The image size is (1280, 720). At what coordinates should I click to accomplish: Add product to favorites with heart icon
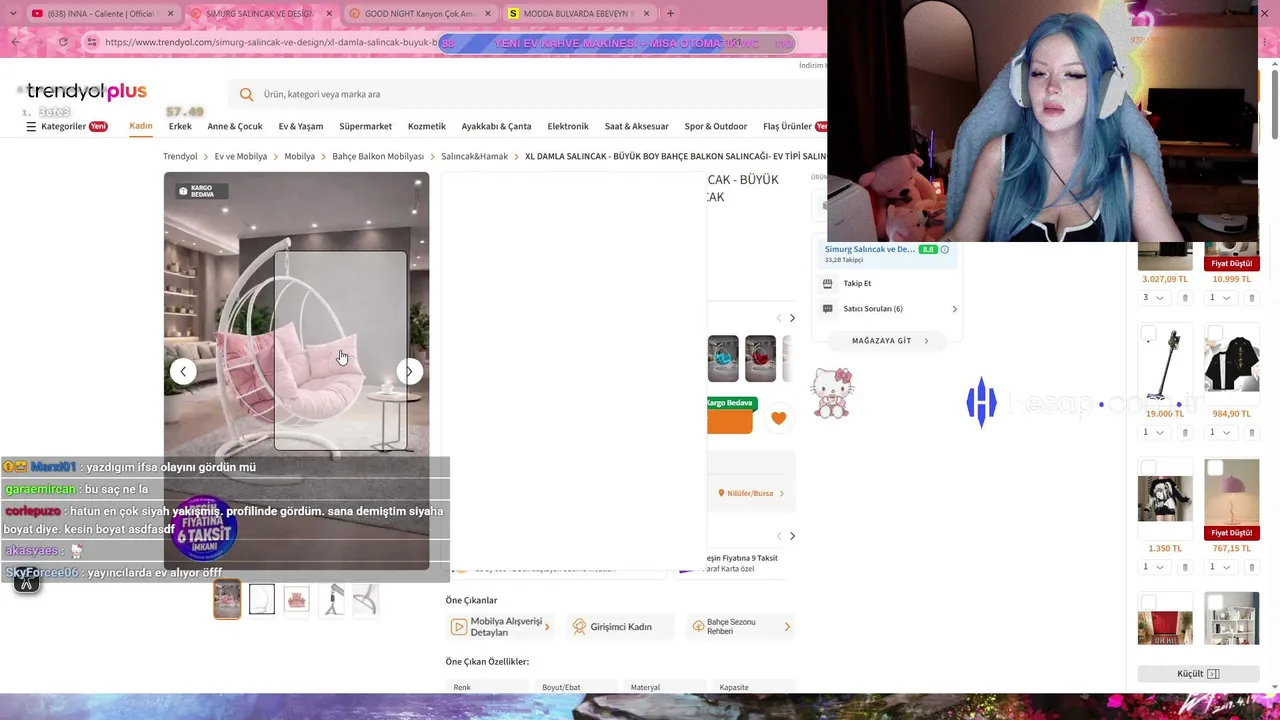point(778,418)
